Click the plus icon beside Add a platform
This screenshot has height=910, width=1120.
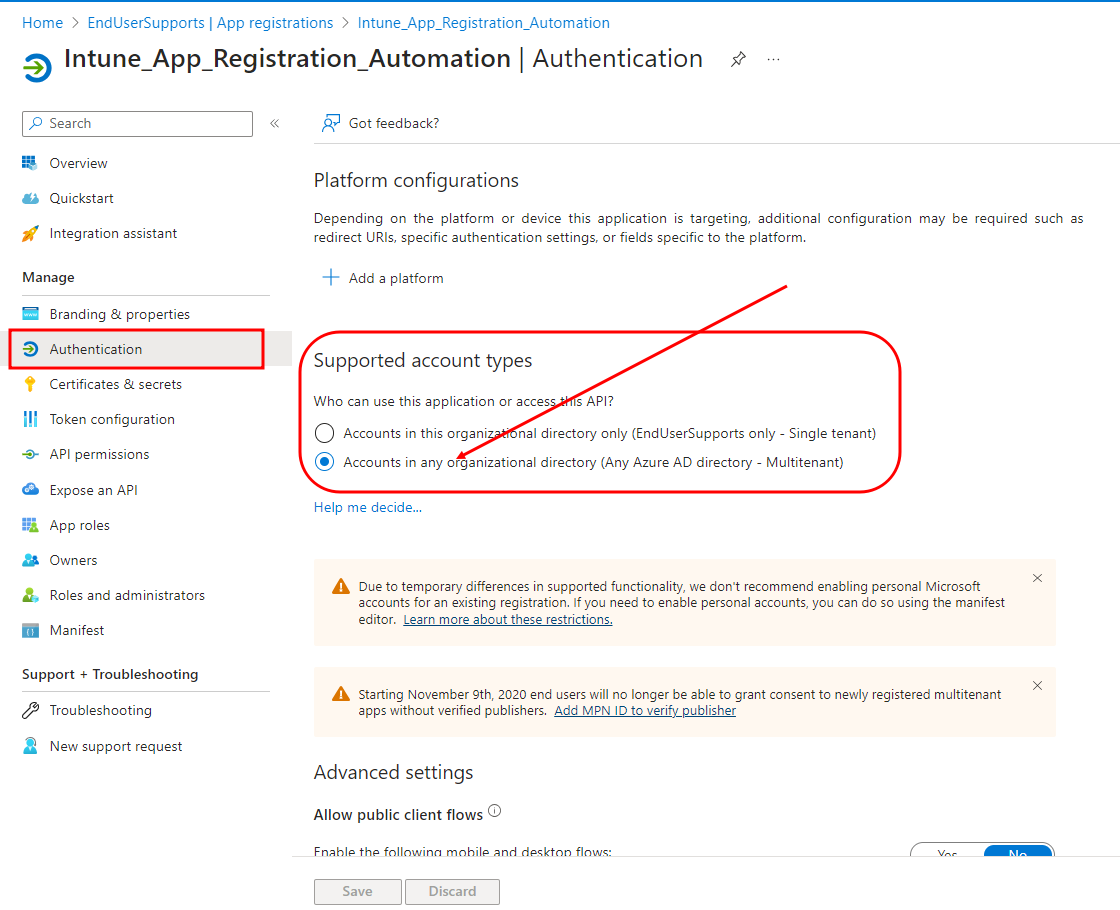[330, 277]
